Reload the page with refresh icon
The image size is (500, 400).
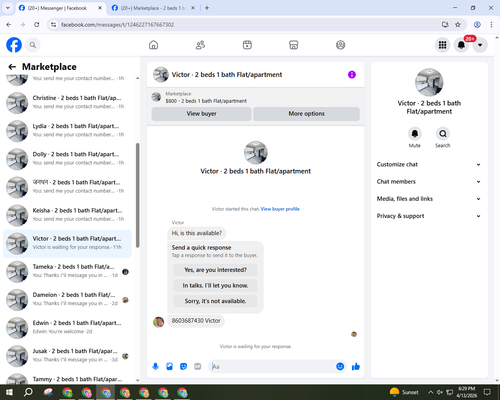pyautogui.click(x=37, y=24)
